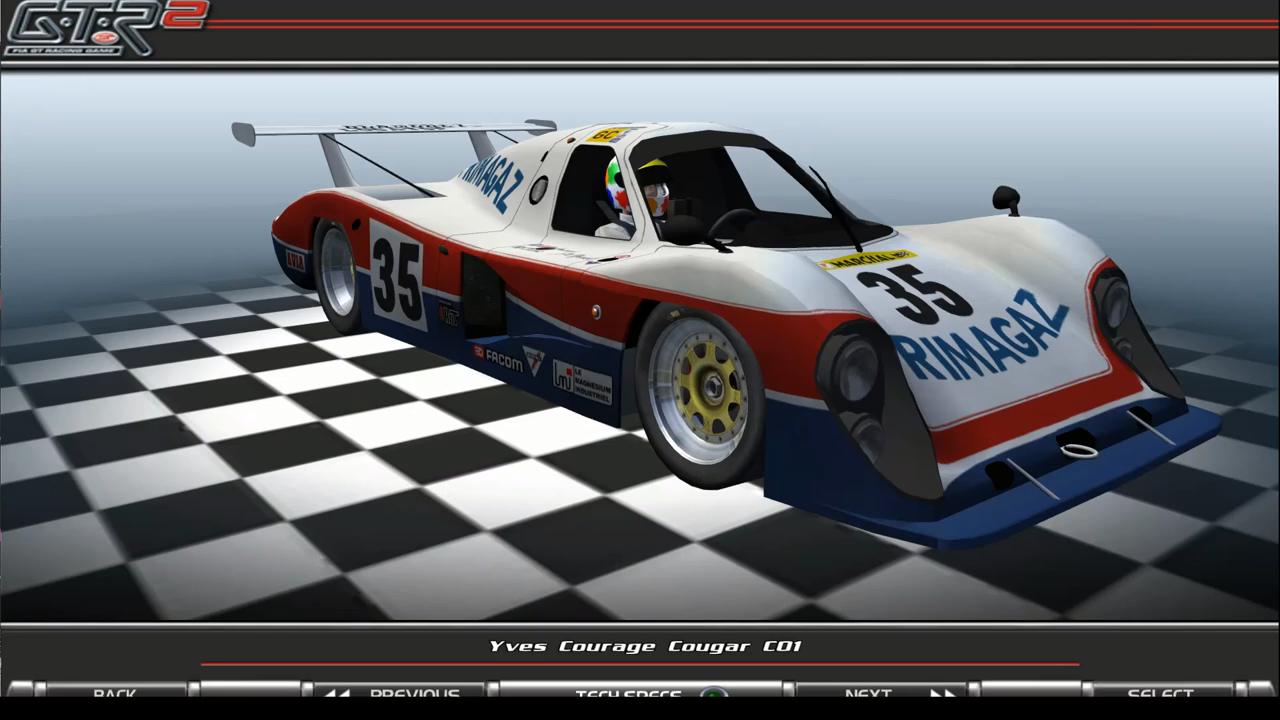
Task: Click the yellow Marchal sticker on the hood
Action: 867,259
